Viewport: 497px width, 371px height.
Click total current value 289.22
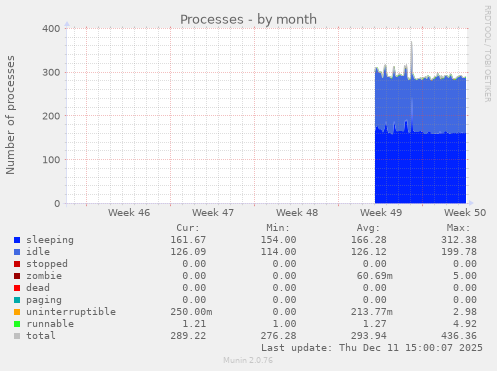[188, 336]
